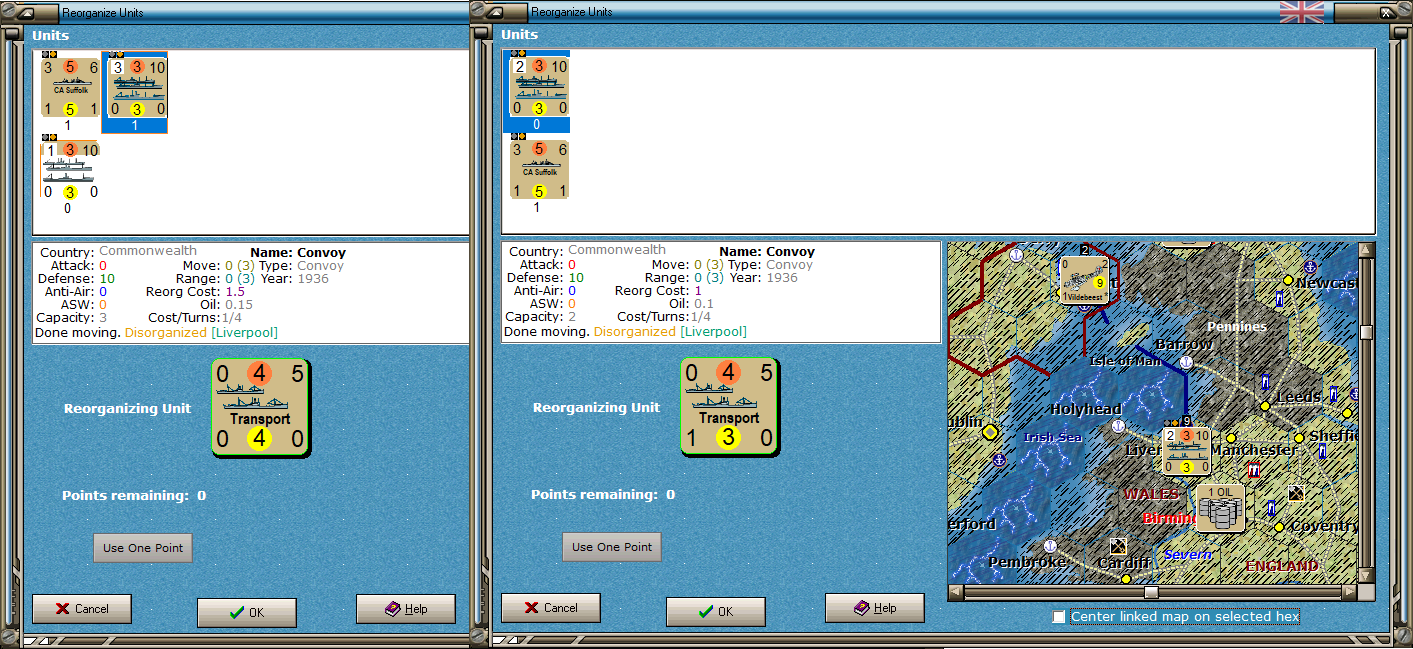Click the Barrow port symbol on the map
This screenshot has width=1413, height=649.
[x=1186, y=362]
